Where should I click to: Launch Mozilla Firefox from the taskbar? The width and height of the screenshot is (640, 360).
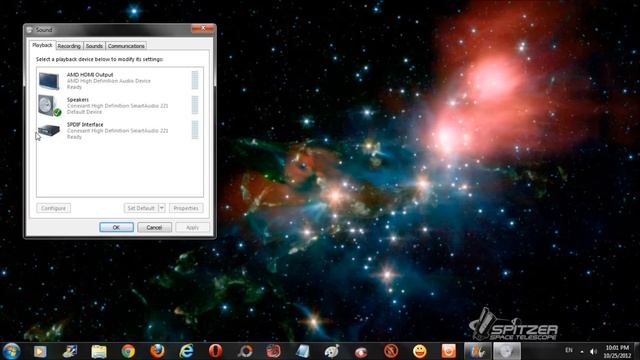[x=157, y=351]
